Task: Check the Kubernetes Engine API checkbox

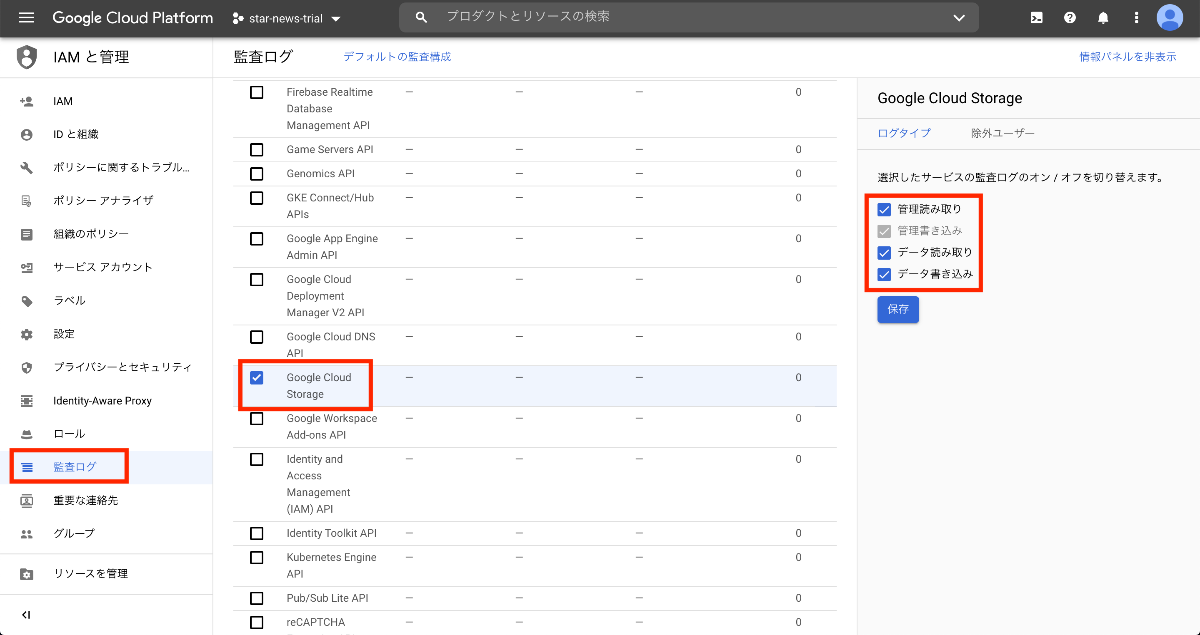Action: [257, 558]
